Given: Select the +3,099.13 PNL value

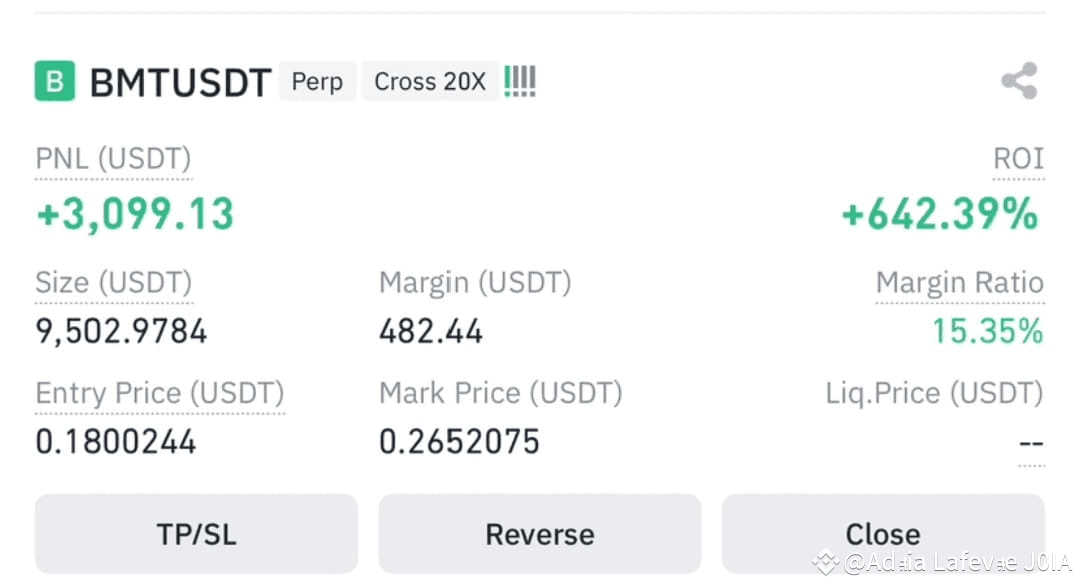Looking at the screenshot, I should tap(136, 214).
